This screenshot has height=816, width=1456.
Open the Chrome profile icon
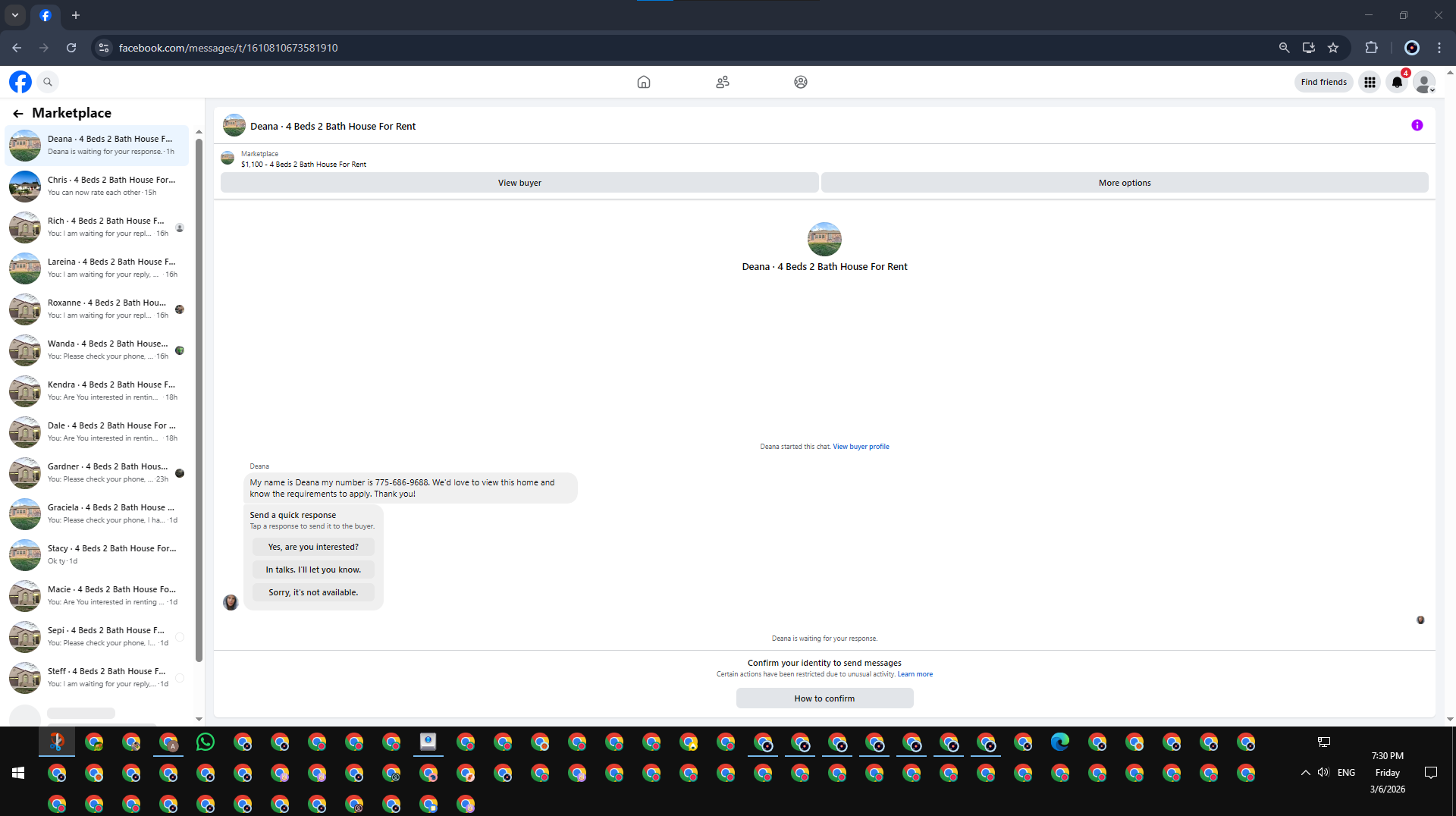(1412, 48)
